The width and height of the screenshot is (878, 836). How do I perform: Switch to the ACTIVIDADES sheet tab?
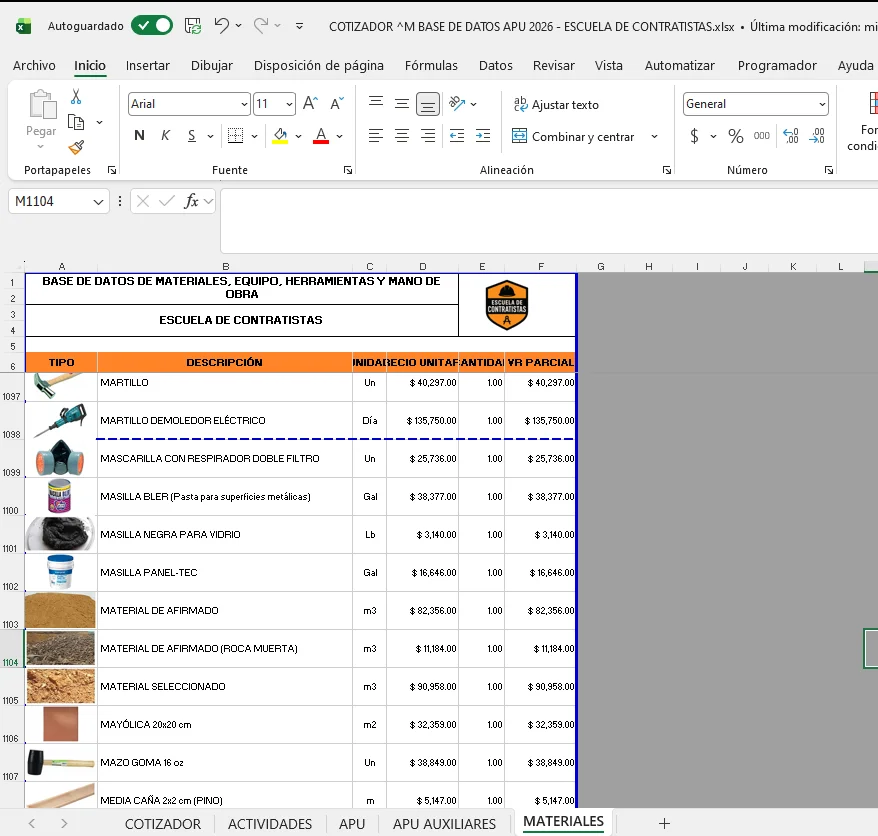pos(270,824)
